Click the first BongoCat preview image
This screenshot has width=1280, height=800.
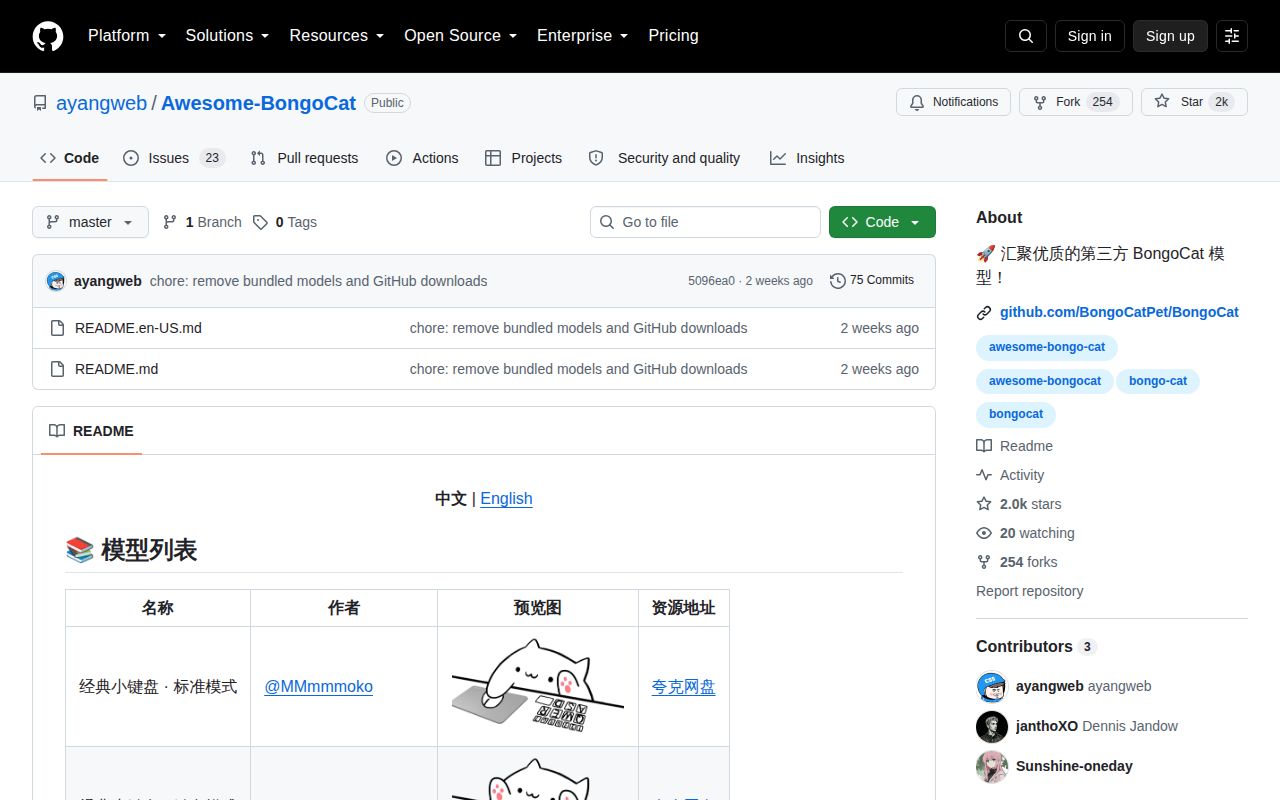tap(538, 686)
